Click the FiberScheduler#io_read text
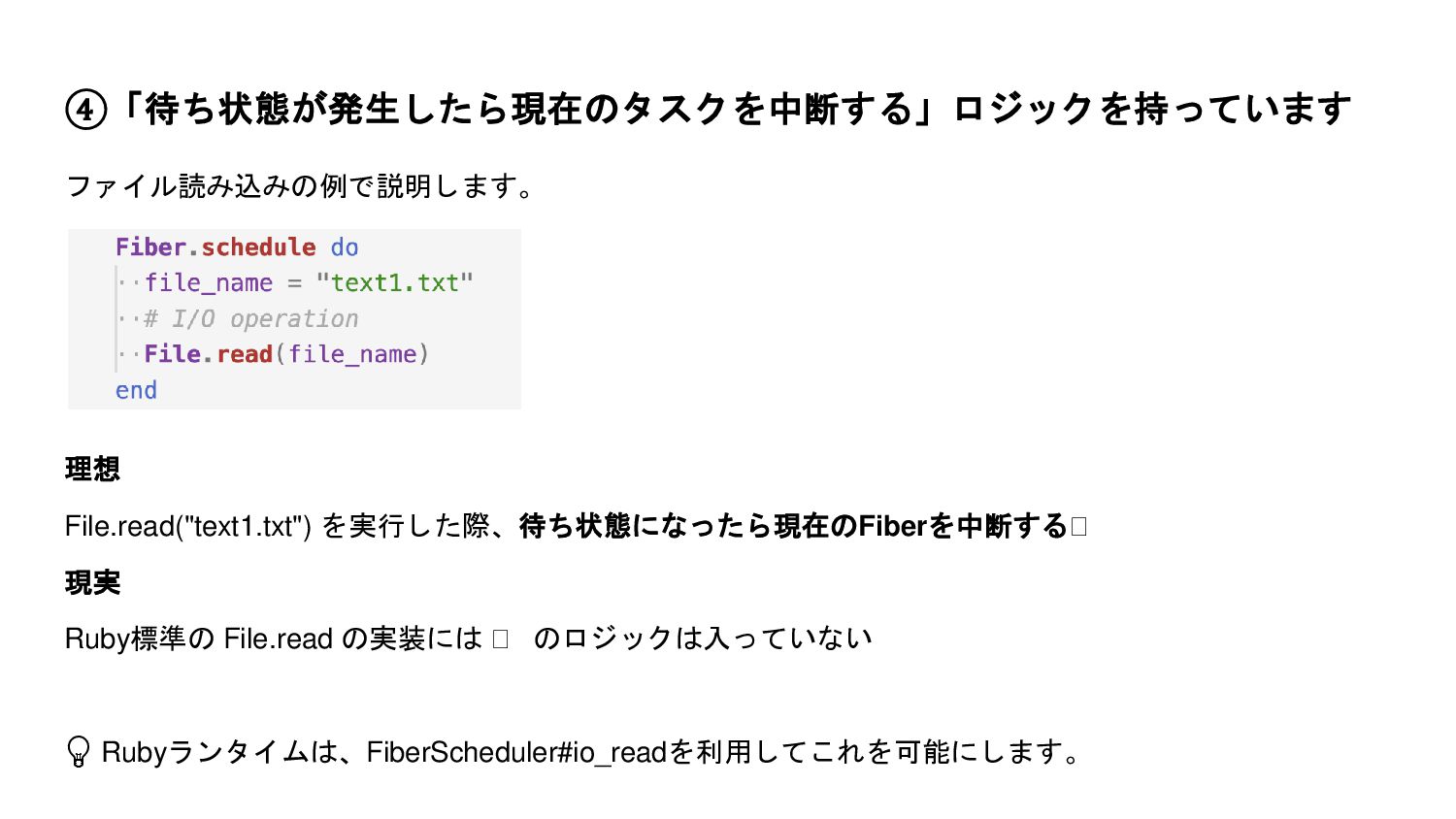Viewport: 1456px width, 819px height. point(516,752)
